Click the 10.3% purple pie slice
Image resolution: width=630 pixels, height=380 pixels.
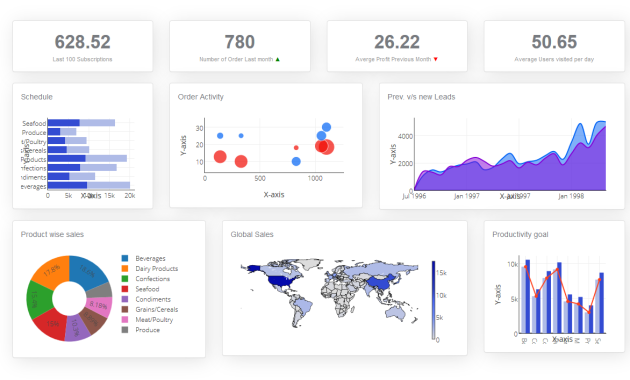click(76, 328)
